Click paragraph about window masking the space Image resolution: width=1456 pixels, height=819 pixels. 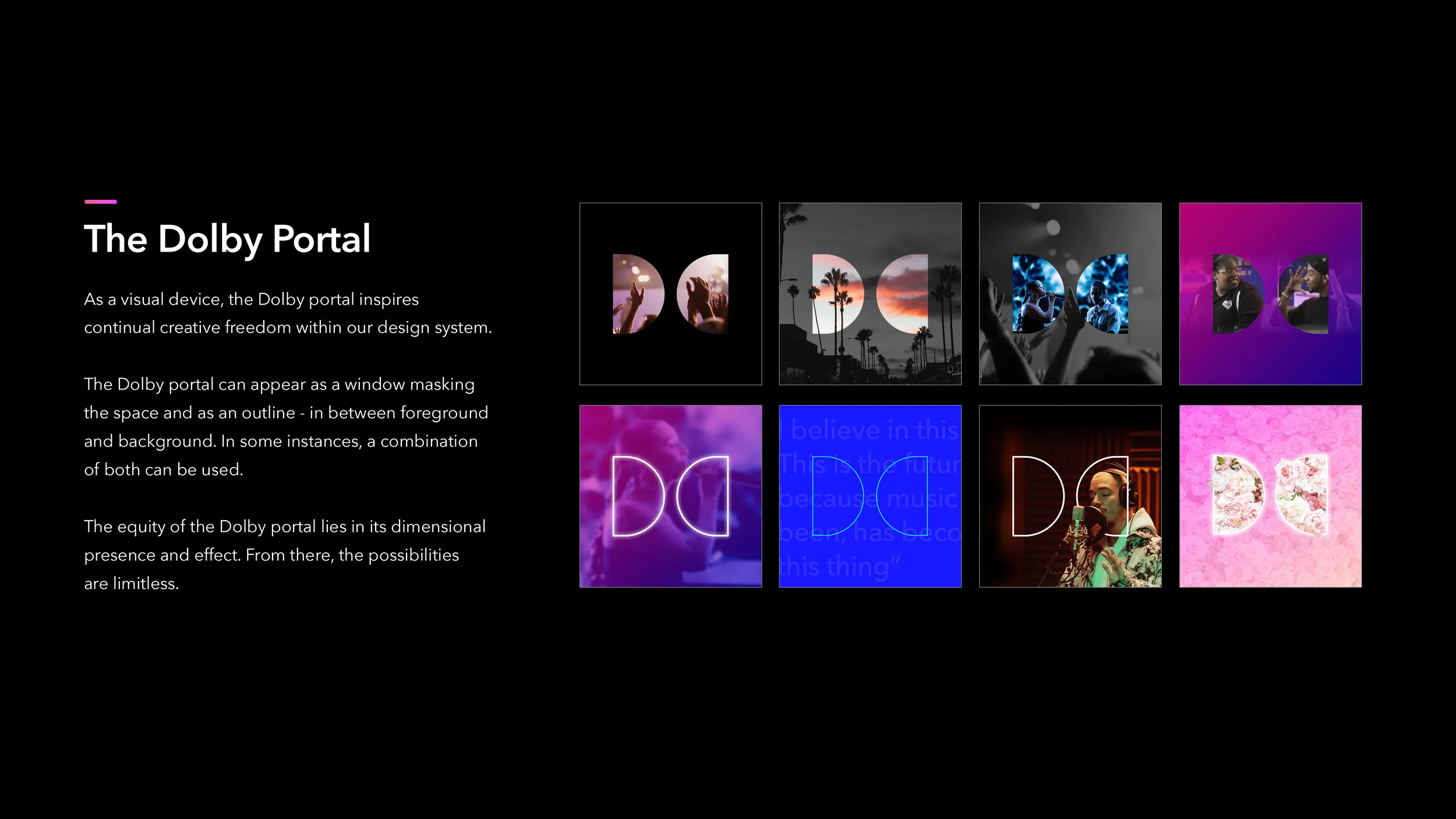[x=285, y=426]
